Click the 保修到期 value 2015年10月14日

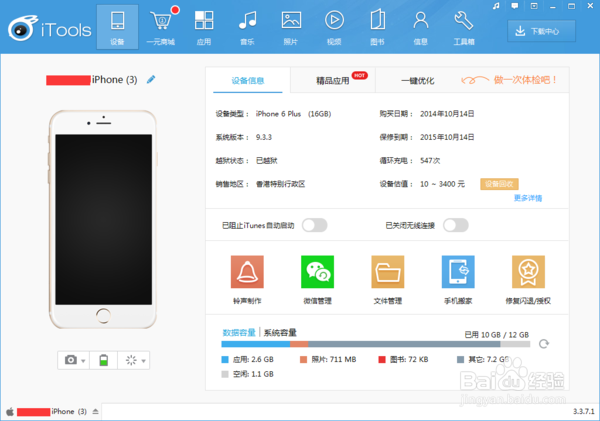point(447,137)
